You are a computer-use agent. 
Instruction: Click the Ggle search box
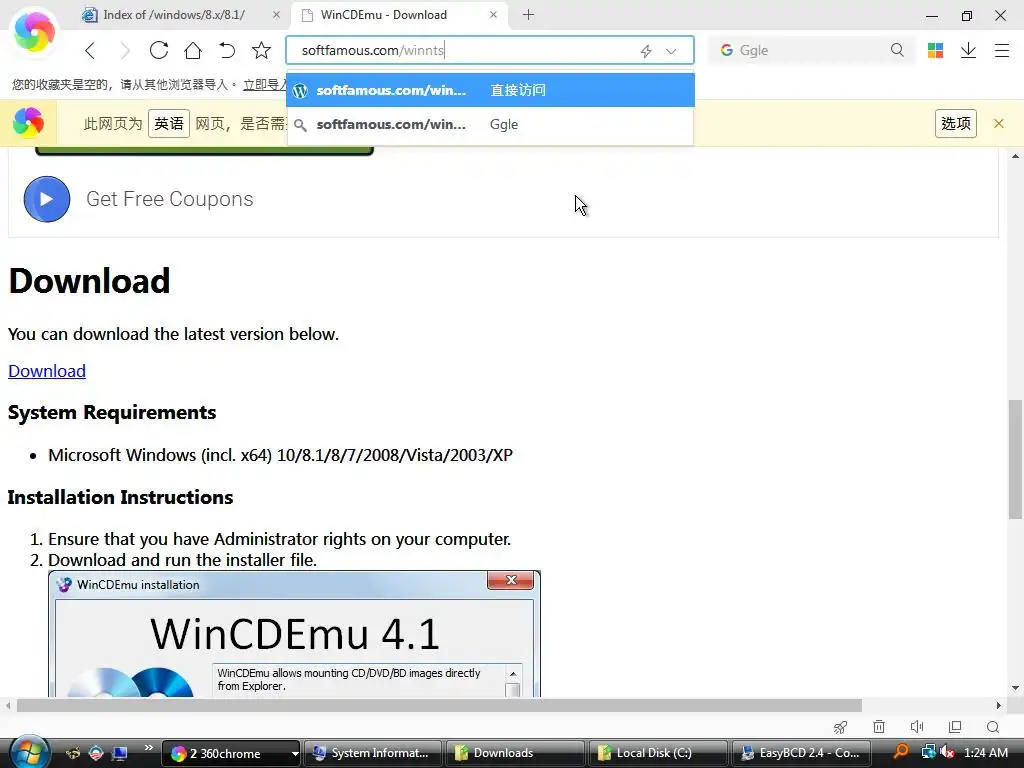click(810, 50)
